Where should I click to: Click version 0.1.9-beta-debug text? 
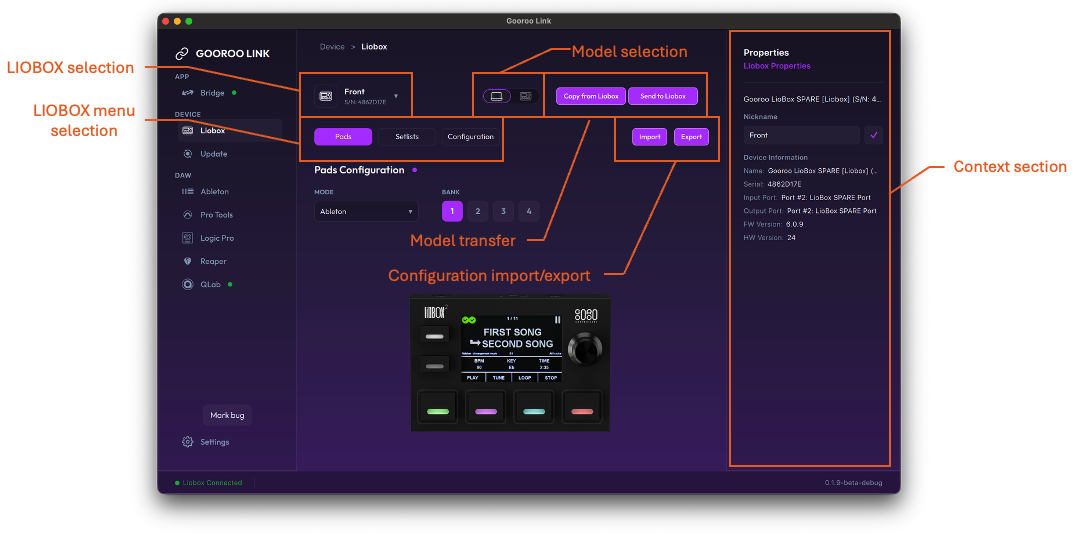pos(853,482)
